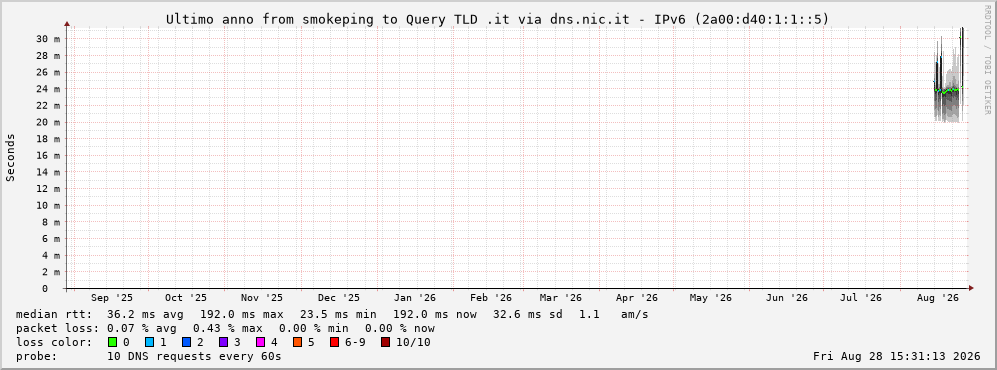Click the dark red 10/10 loss swatch
The width and height of the screenshot is (997, 370).
tap(385, 343)
